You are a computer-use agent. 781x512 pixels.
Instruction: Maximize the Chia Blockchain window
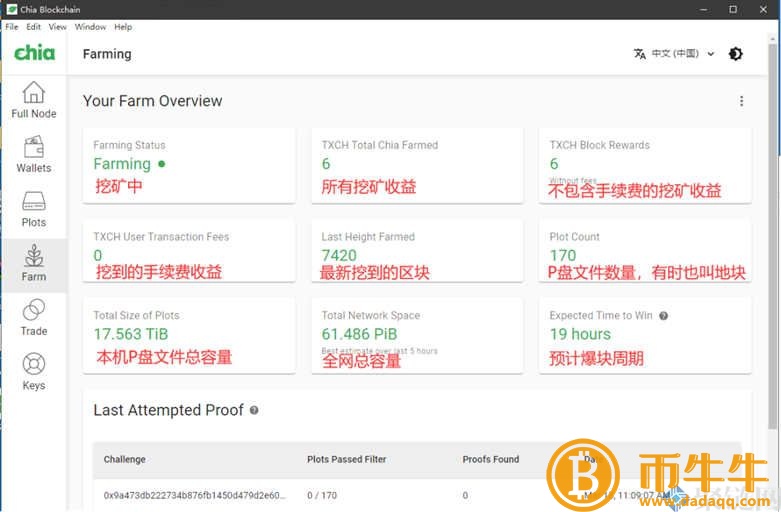coord(733,9)
